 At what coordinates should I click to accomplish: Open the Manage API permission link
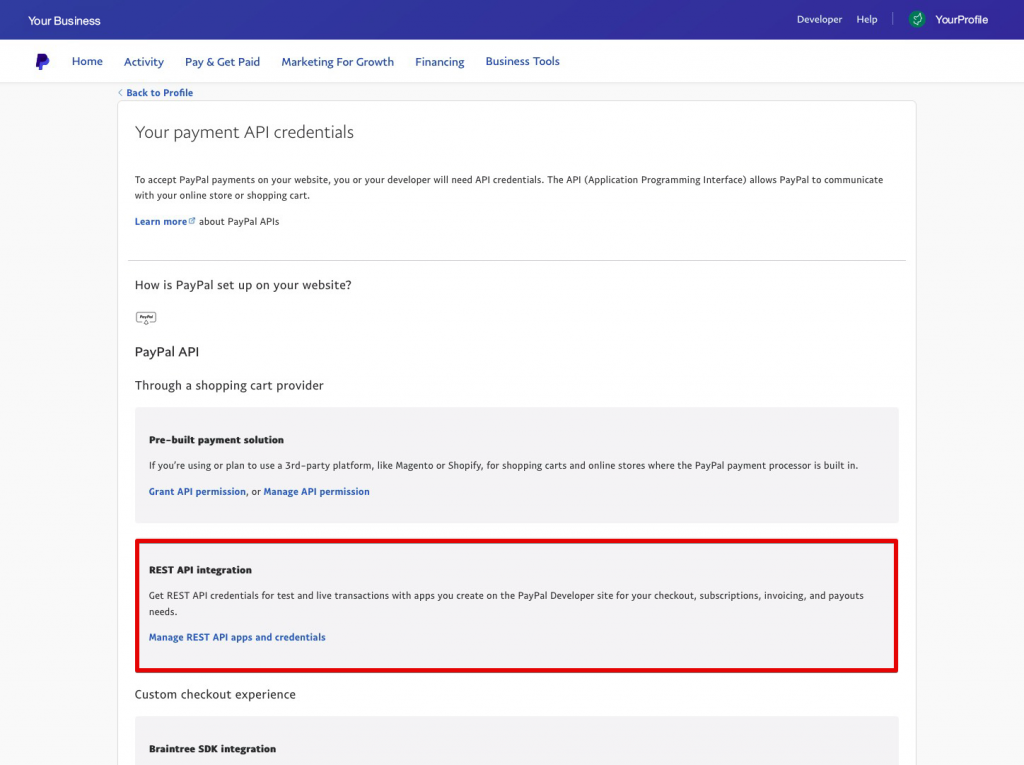pyautogui.click(x=316, y=492)
